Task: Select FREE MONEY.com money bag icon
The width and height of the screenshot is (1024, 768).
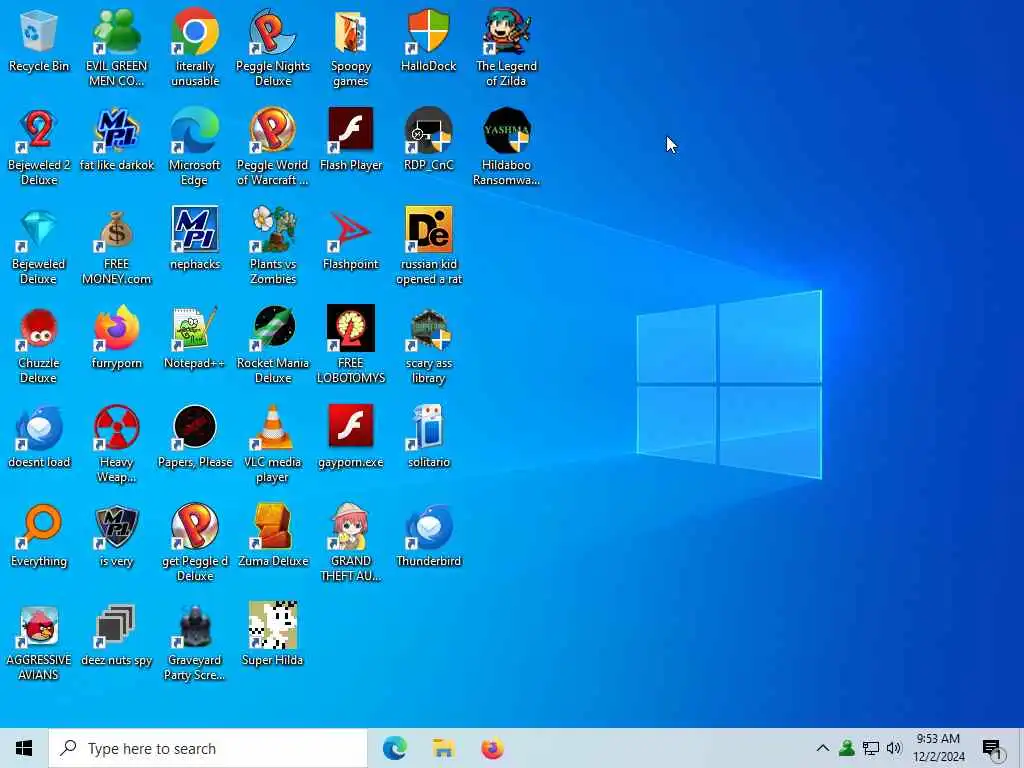Action: (117, 246)
